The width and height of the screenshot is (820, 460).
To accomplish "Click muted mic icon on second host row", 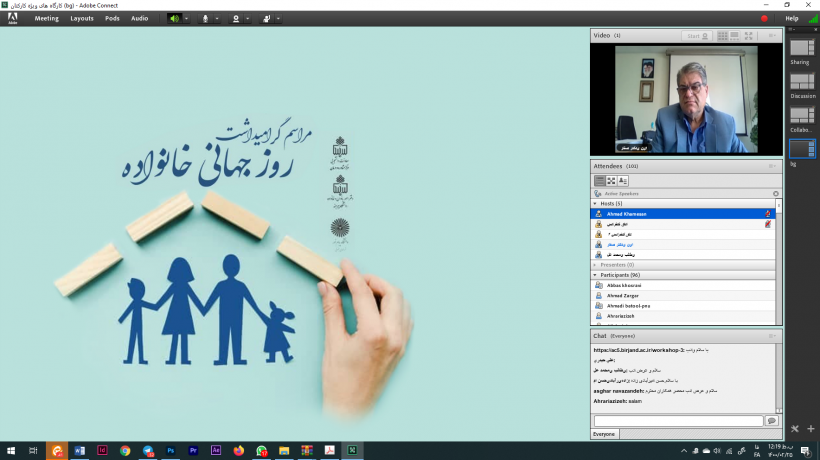I will point(768,224).
